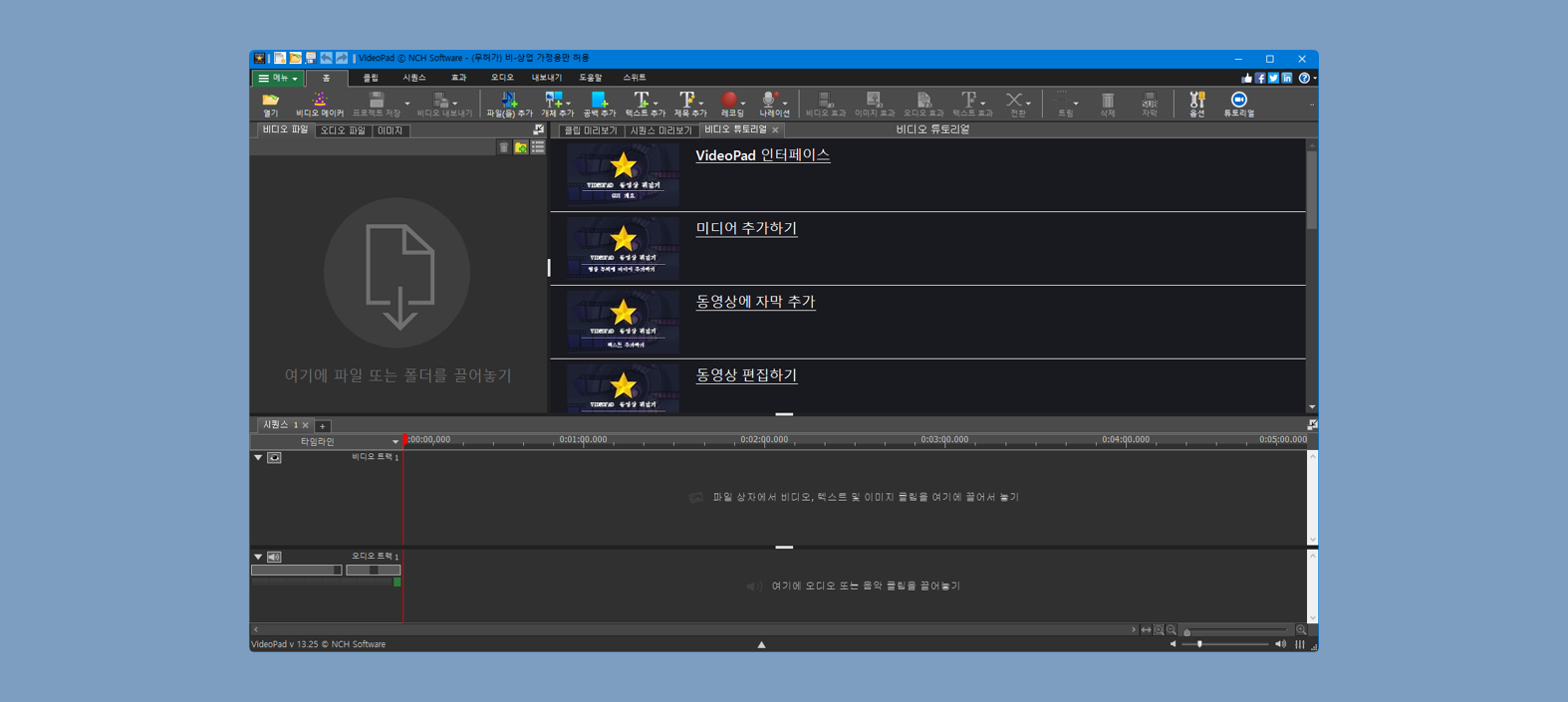Click the thumbs-up like icon
The height and width of the screenshot is (702, 1568).
coord(1246,78)
